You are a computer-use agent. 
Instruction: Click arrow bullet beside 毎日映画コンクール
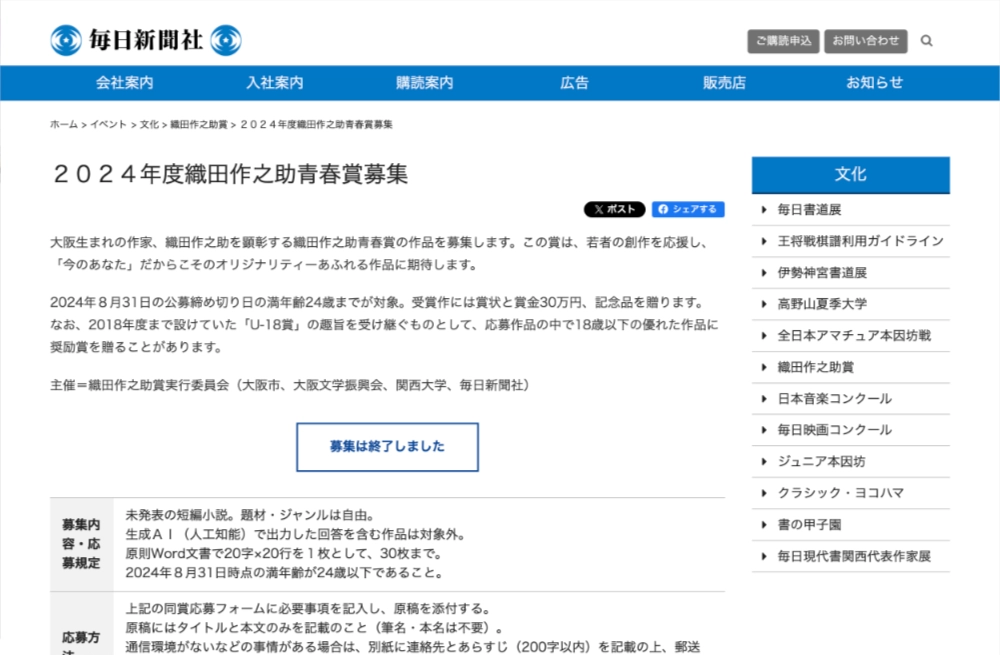(764, 431)
